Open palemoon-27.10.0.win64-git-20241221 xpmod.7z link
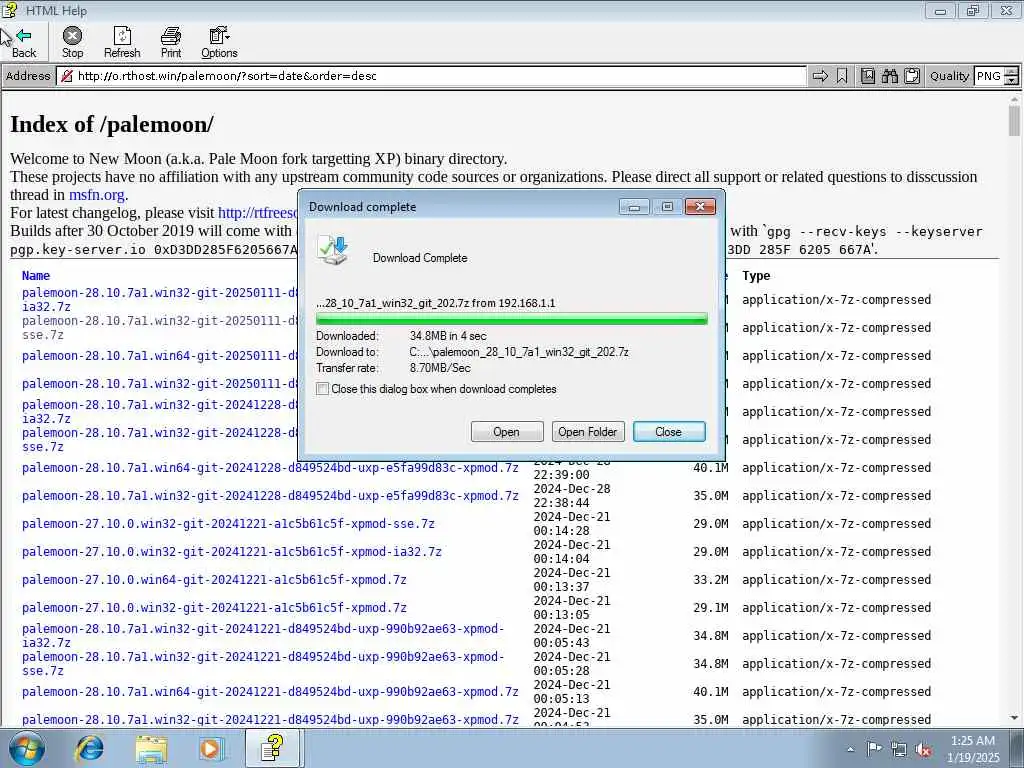This screenshot has width=1024, height=768. coord(214,580)
